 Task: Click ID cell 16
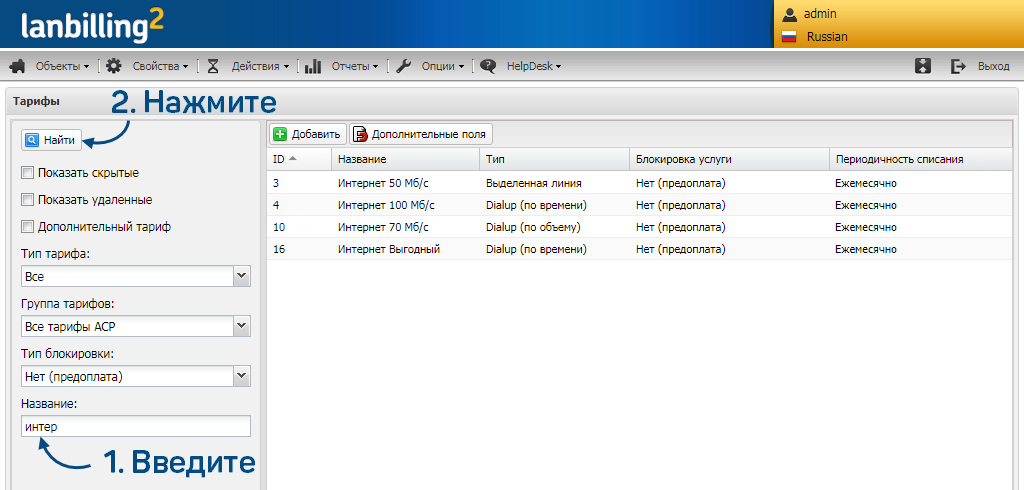pos(278,250)
